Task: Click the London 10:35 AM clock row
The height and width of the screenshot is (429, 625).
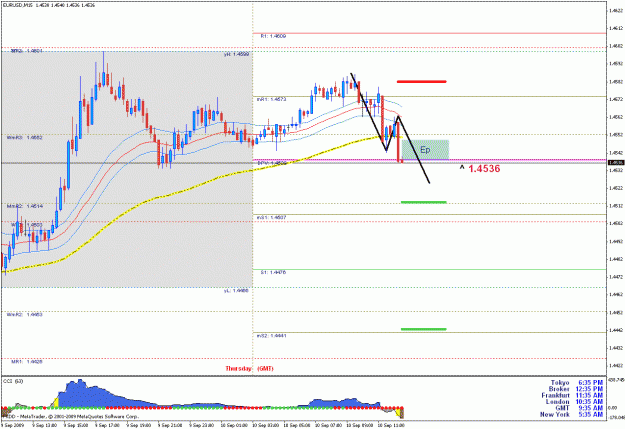Action: click(574, 401)
